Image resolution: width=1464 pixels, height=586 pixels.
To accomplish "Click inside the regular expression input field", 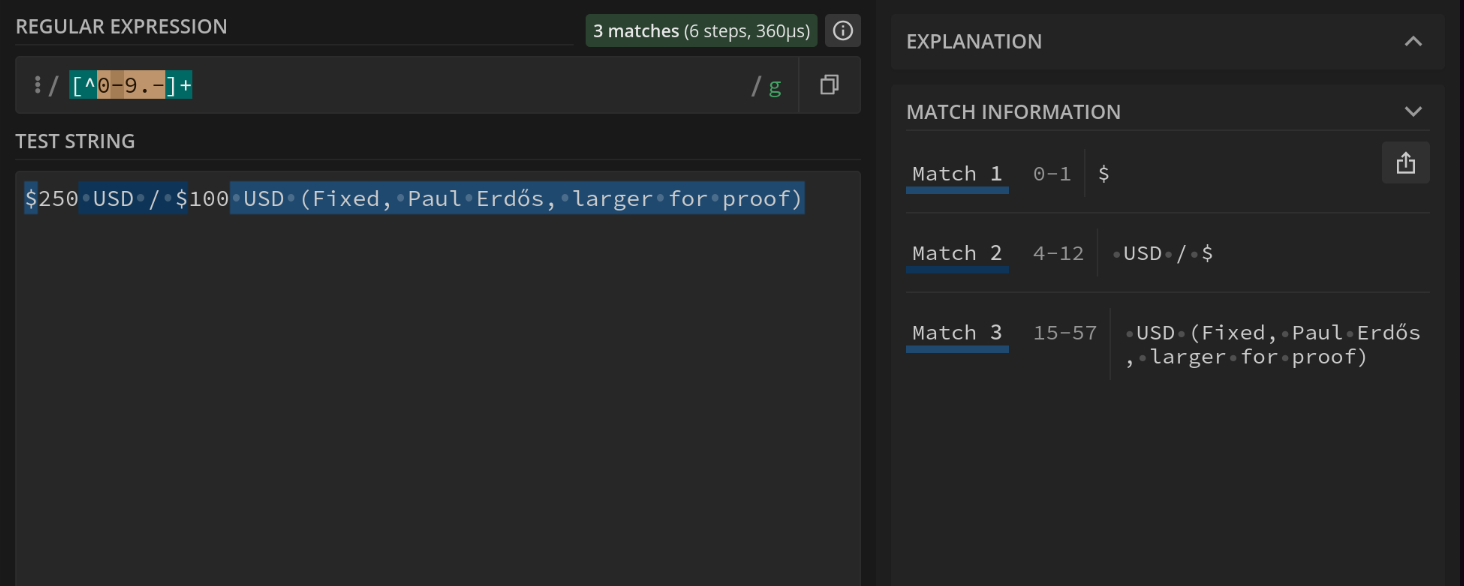I will click(x=450, y=86).
